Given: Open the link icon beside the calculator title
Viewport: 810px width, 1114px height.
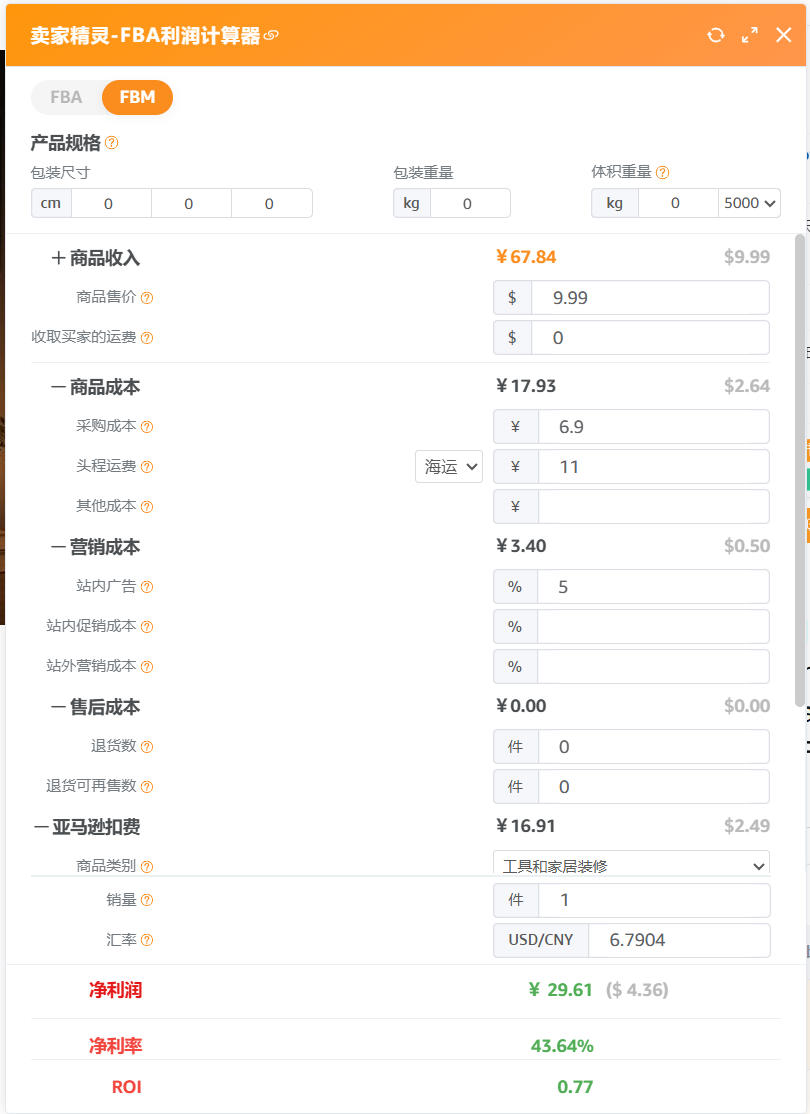Looking at the screenshot, I should (x=271, y=35).
